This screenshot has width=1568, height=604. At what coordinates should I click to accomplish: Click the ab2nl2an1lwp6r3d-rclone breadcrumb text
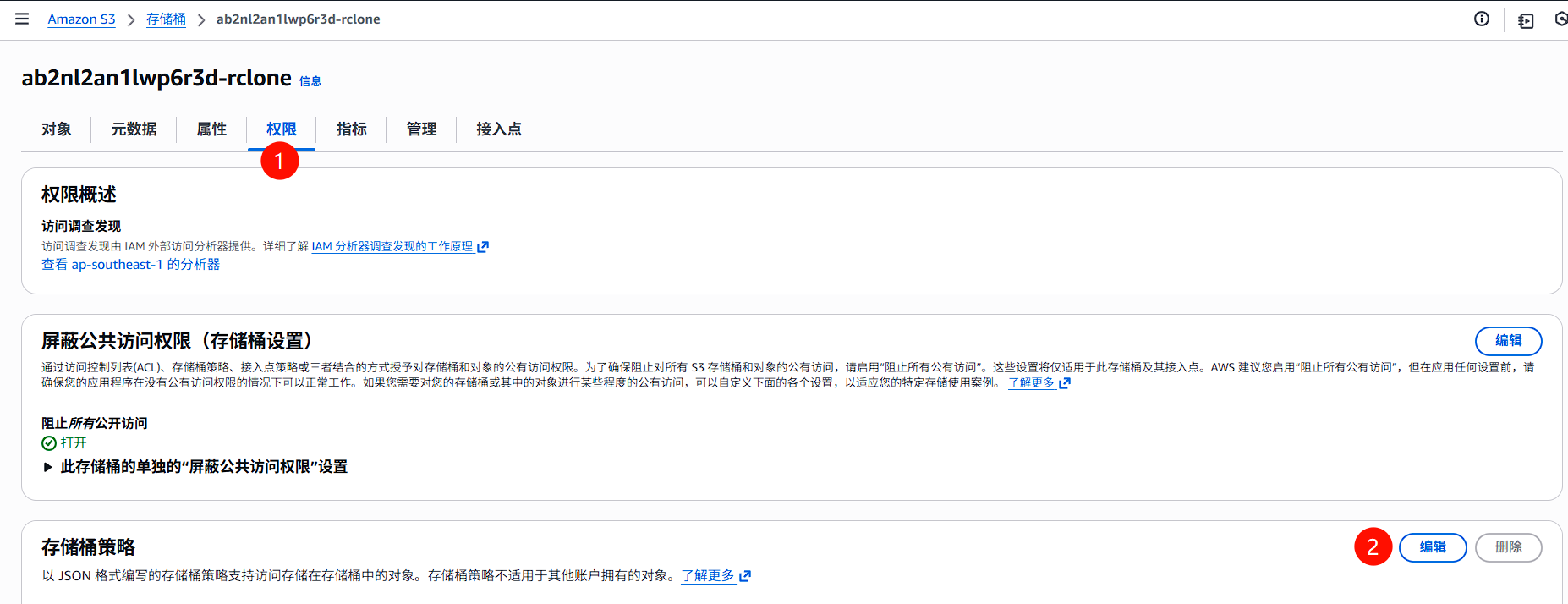coord(298,19)
